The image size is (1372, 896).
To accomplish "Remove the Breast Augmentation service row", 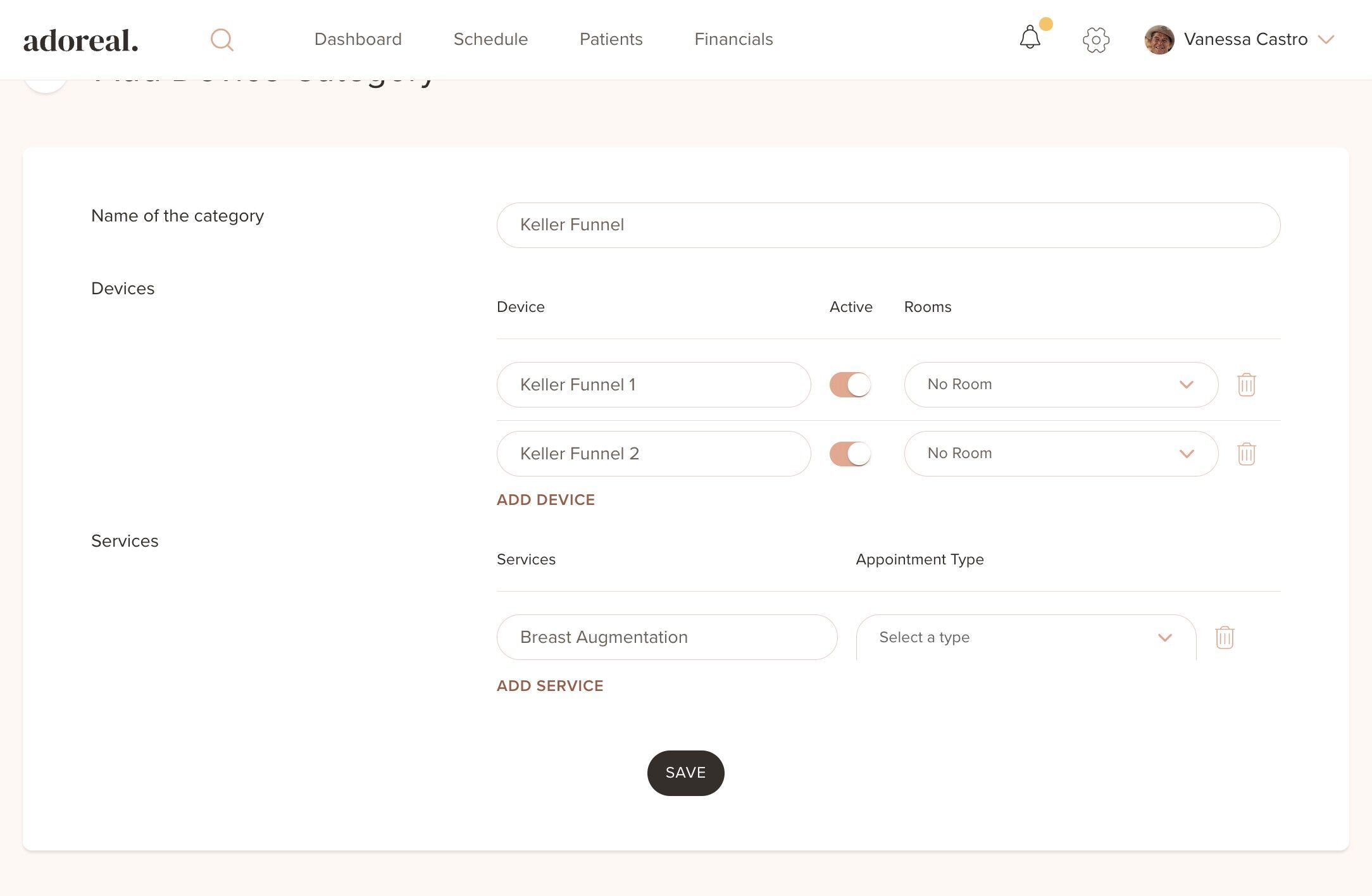I will pyautogui.click(x=1225, y=637).
